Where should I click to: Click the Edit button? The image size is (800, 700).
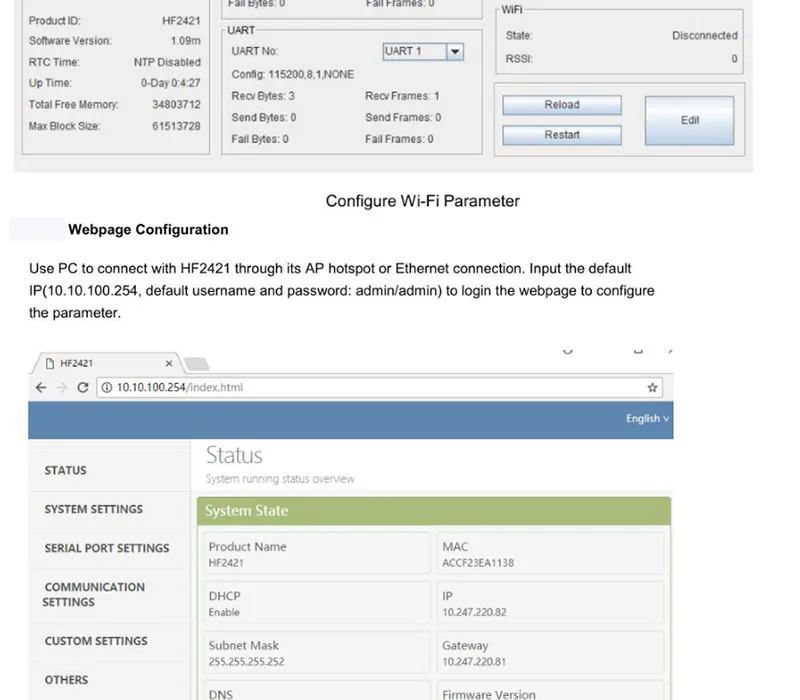click(689, 120)
